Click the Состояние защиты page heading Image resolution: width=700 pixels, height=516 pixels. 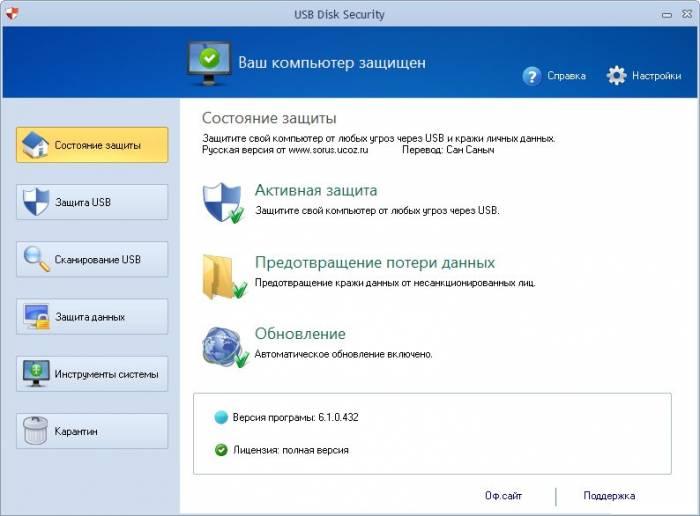pos(269,118)
